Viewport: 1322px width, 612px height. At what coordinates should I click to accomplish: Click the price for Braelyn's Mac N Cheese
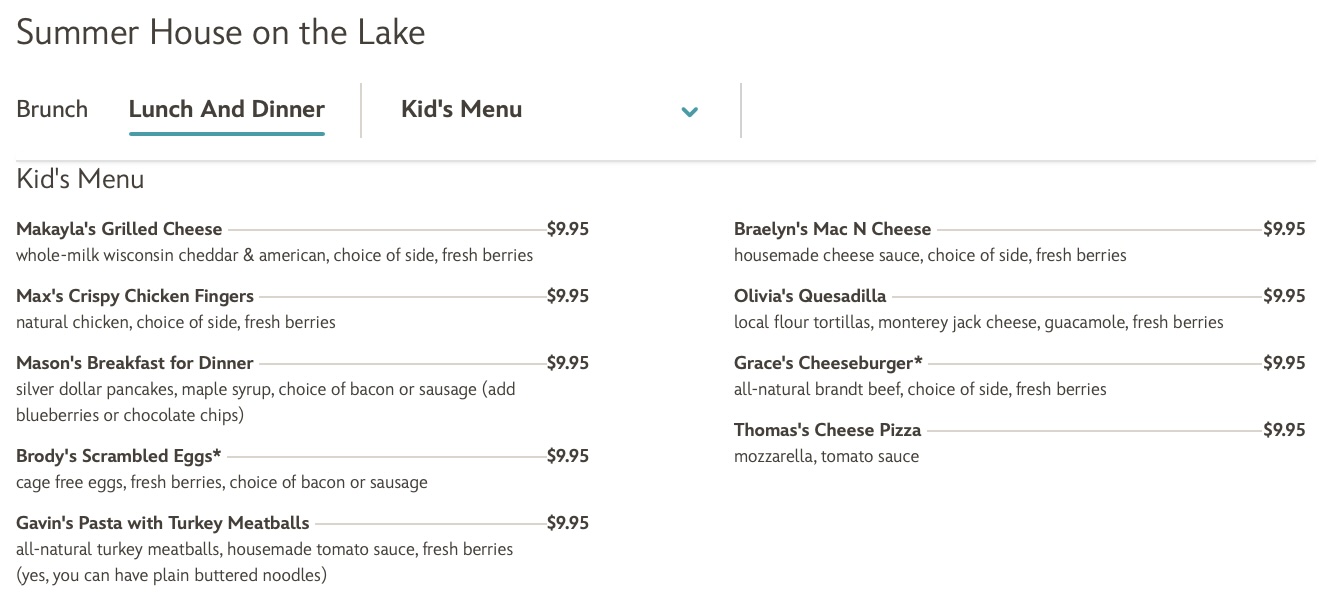(x=1285, y=229)
